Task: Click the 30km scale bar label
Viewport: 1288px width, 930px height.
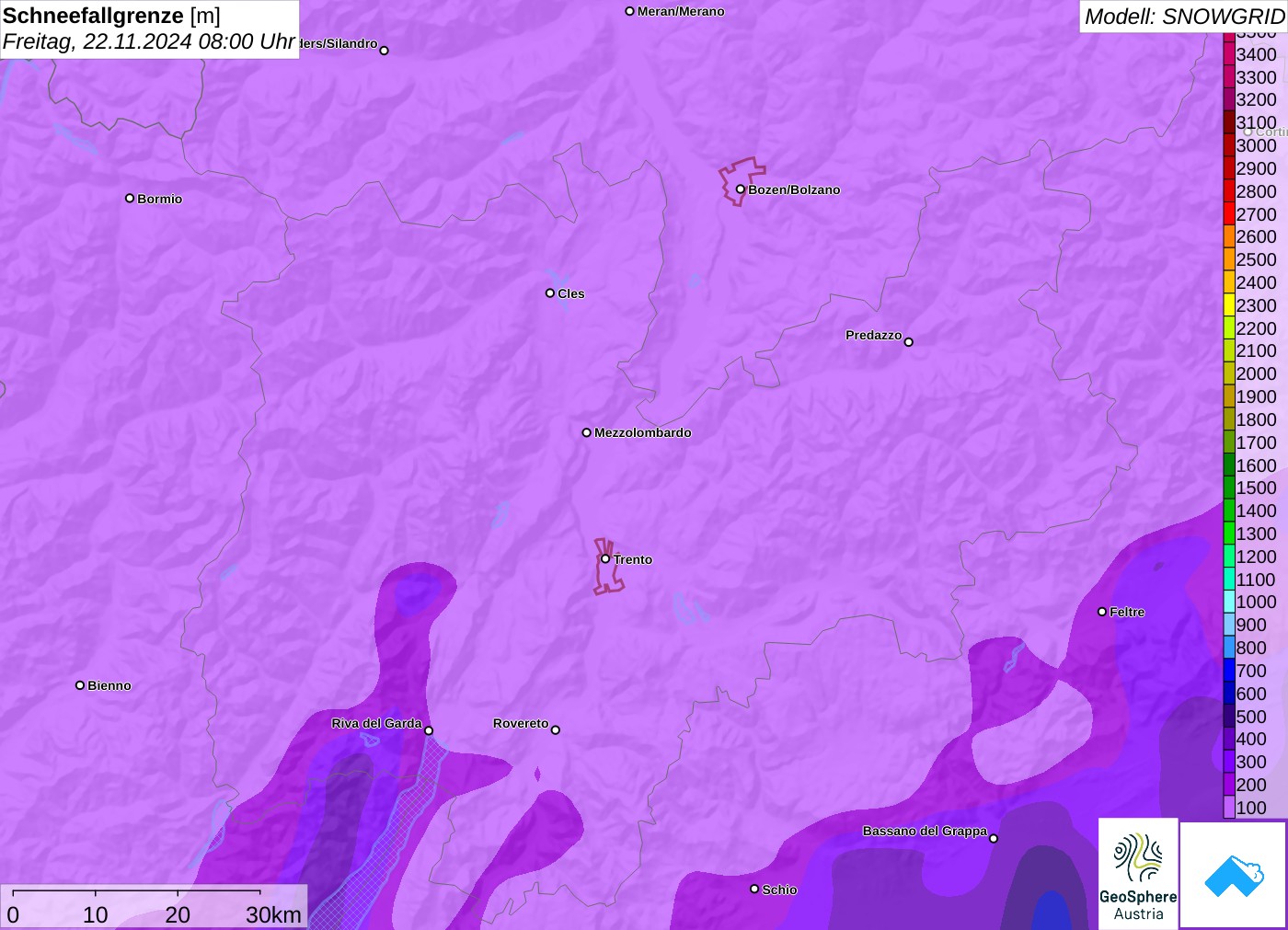Action: coord(273,914)
